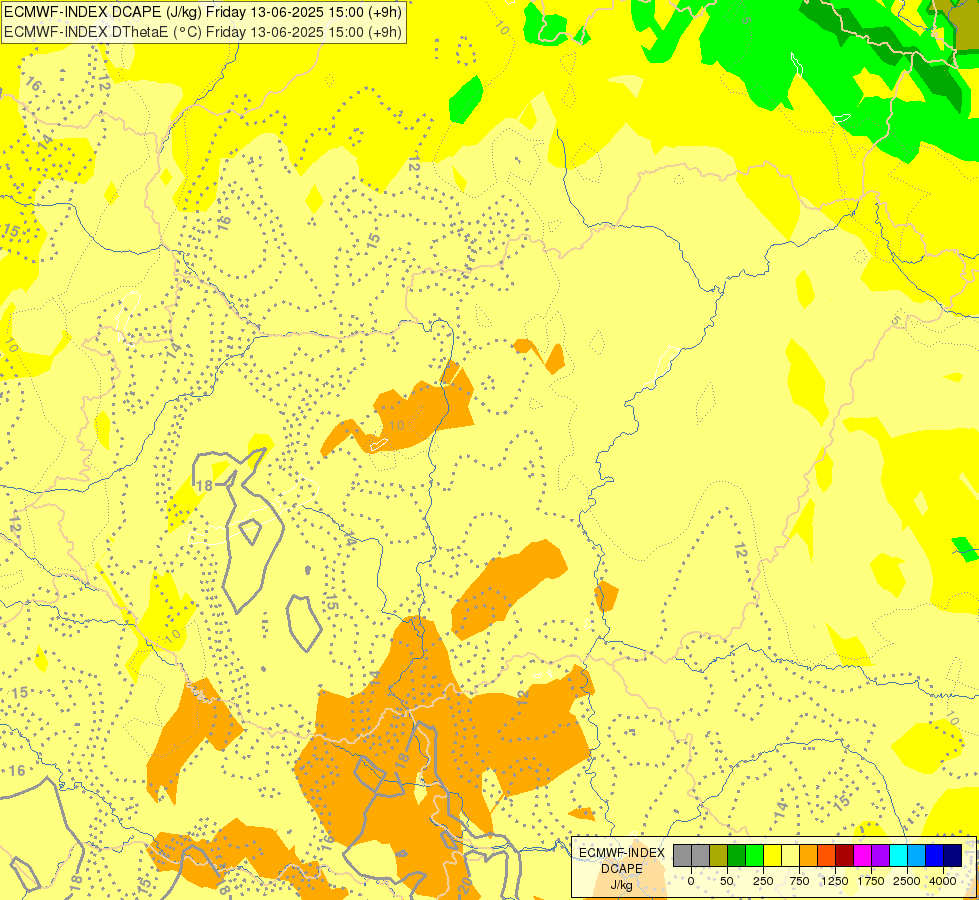Select the bright yellow legend swatch

tap(773, 855)
